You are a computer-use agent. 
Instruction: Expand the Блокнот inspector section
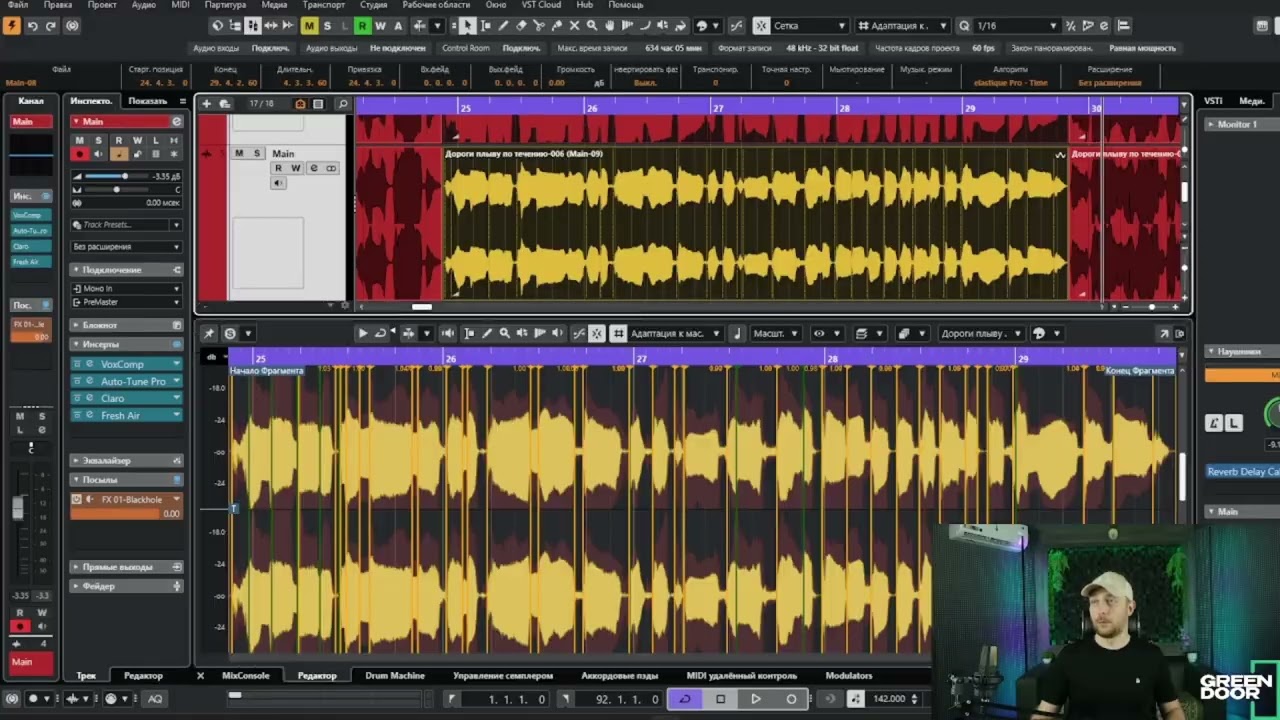pyautogui.click(x=100, y=325)
